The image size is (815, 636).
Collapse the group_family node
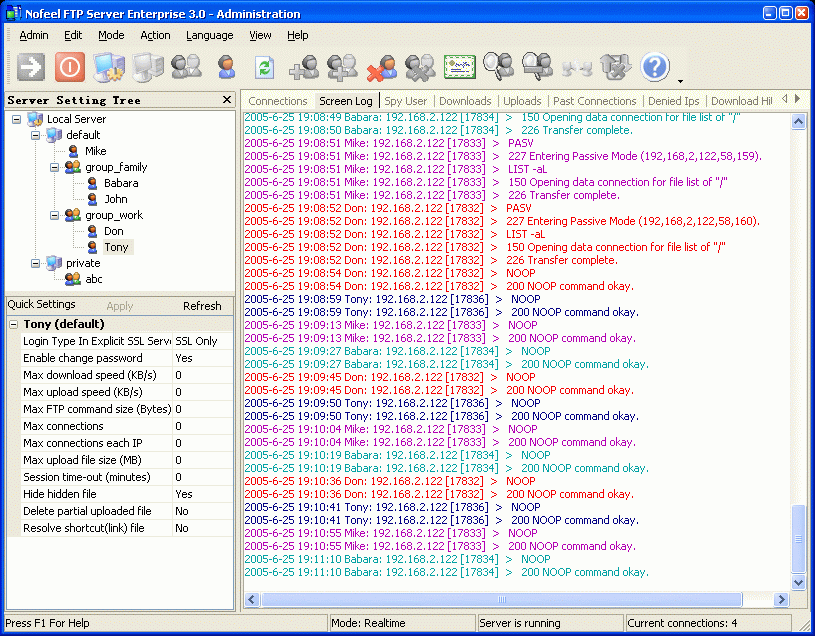(55, 167)
